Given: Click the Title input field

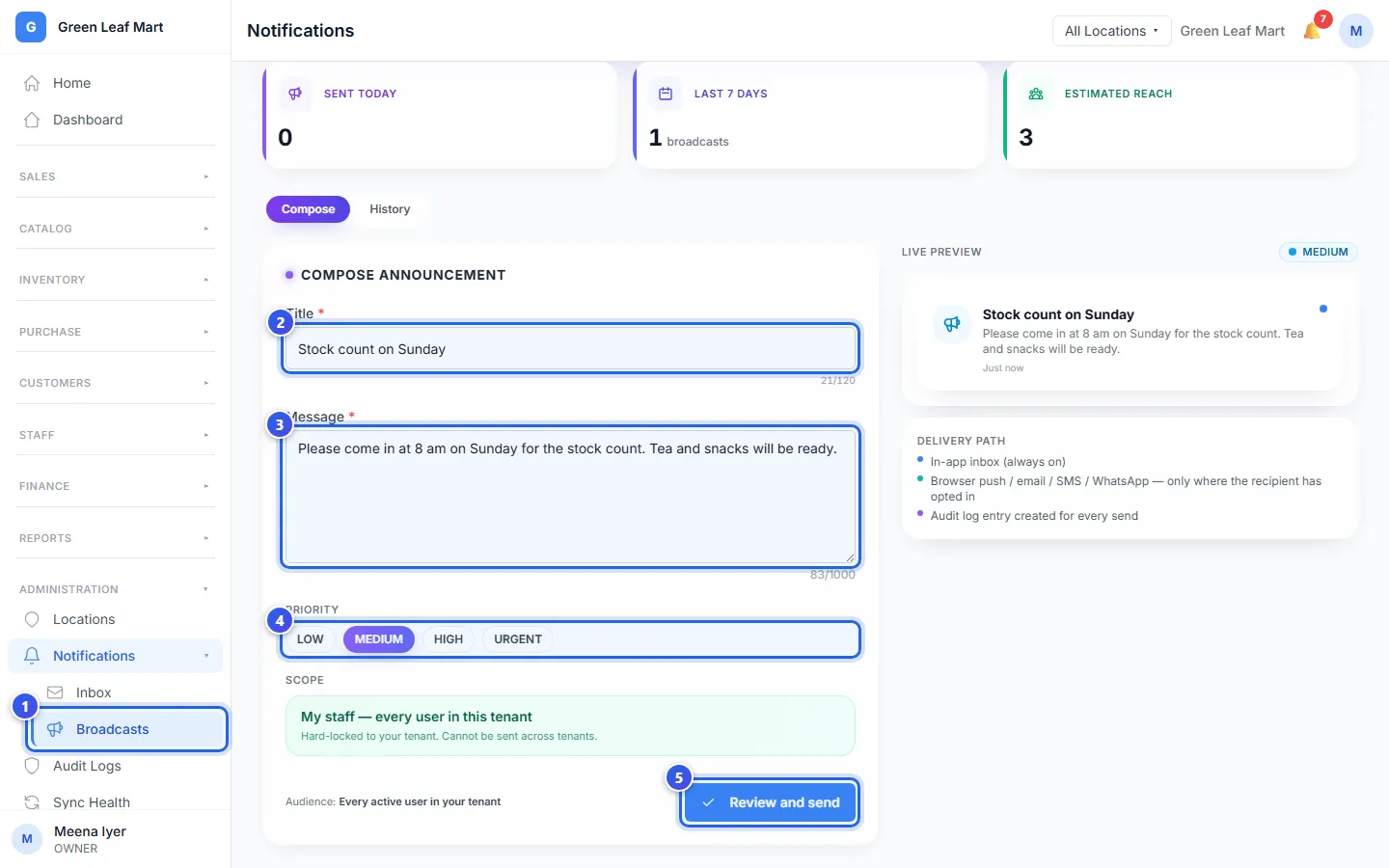Looking at the screenshot, I should pyautogui.click(x=570, y=349).
